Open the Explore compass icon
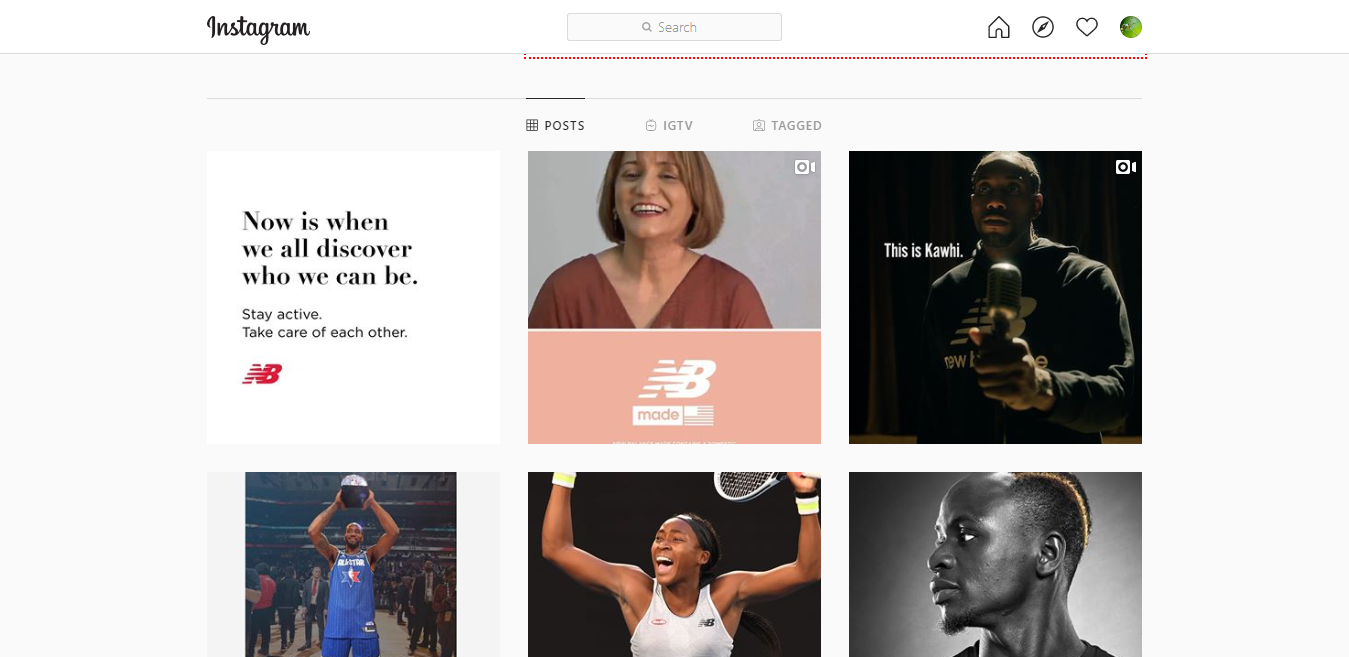The width and height of the screenshot is (1349, 657). (x=1043, y=27)
